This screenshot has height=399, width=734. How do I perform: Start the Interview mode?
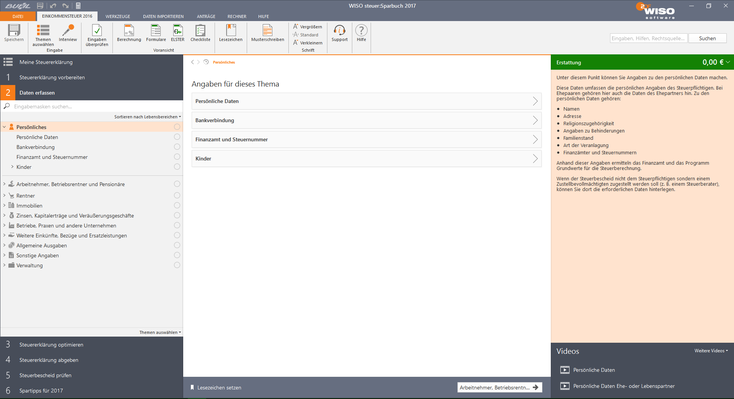(x=68, y=33)
